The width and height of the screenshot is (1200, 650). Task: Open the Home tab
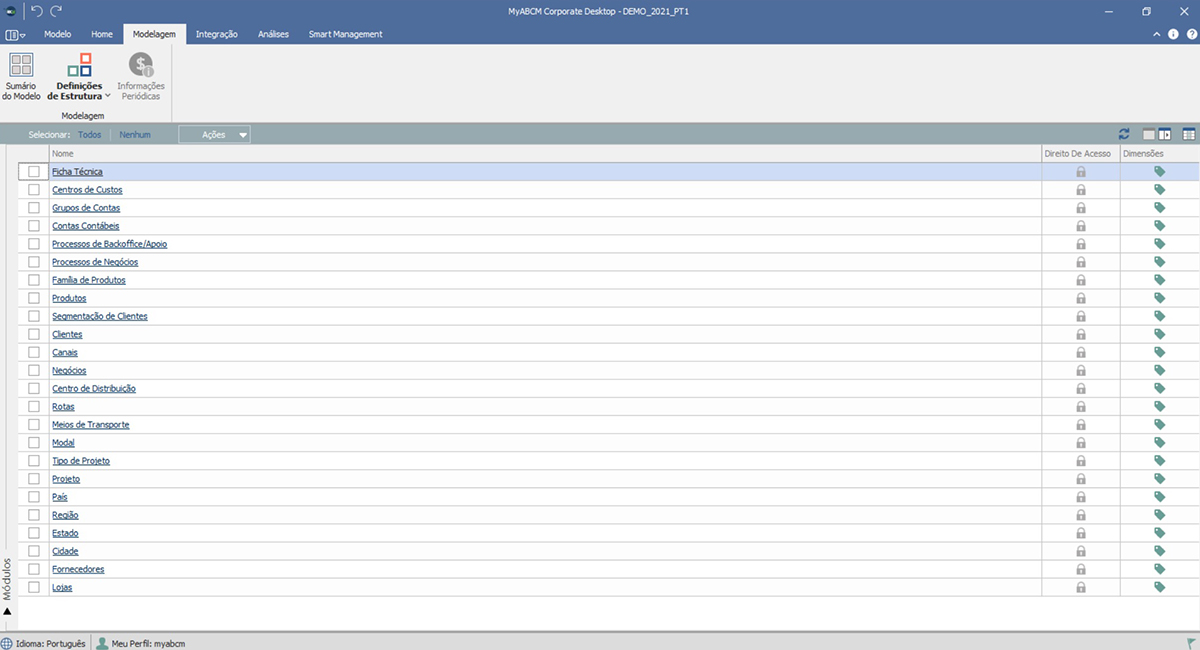(102, 34)
